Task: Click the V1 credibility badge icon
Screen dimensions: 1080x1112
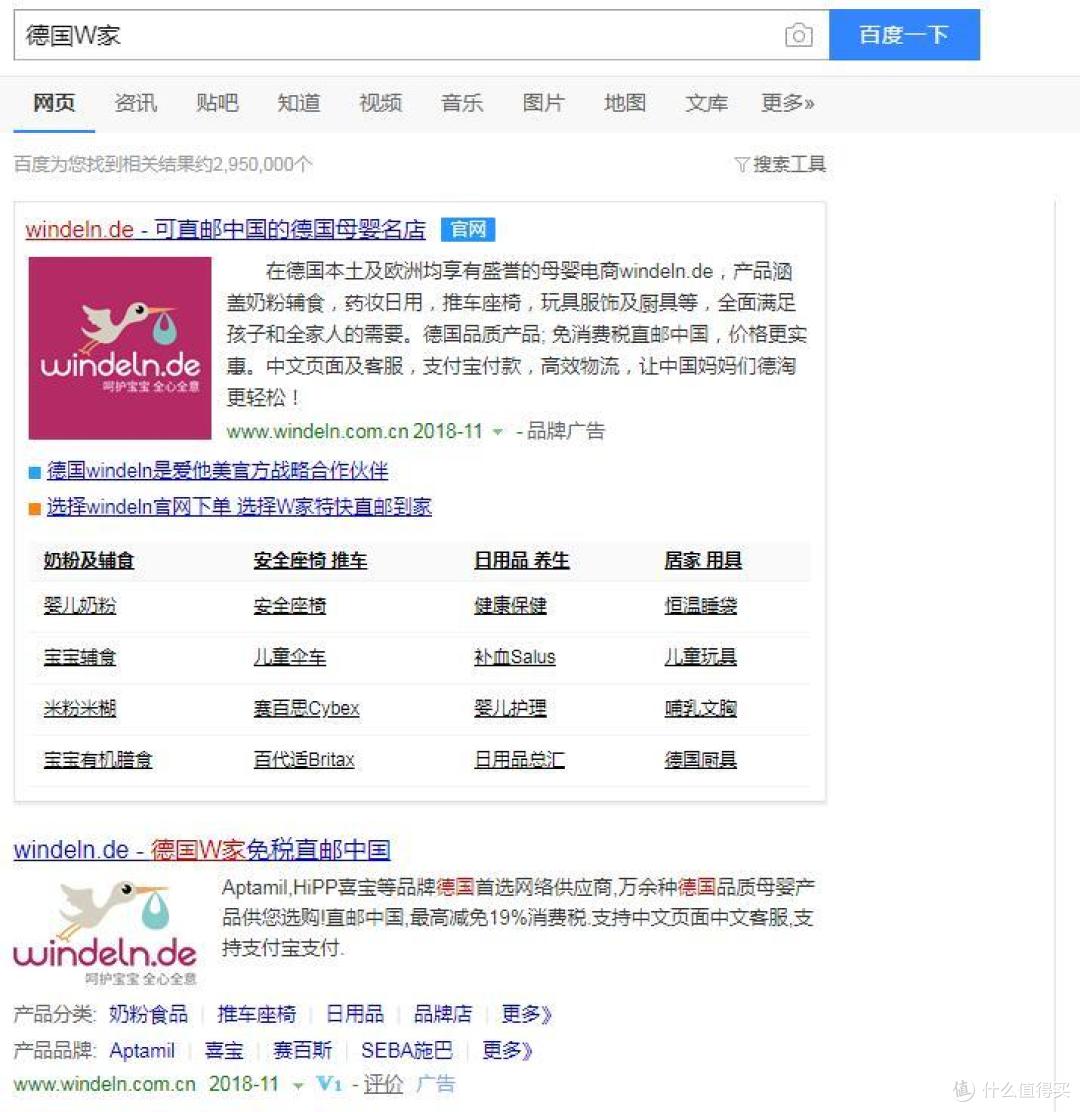Action: 330,1084
